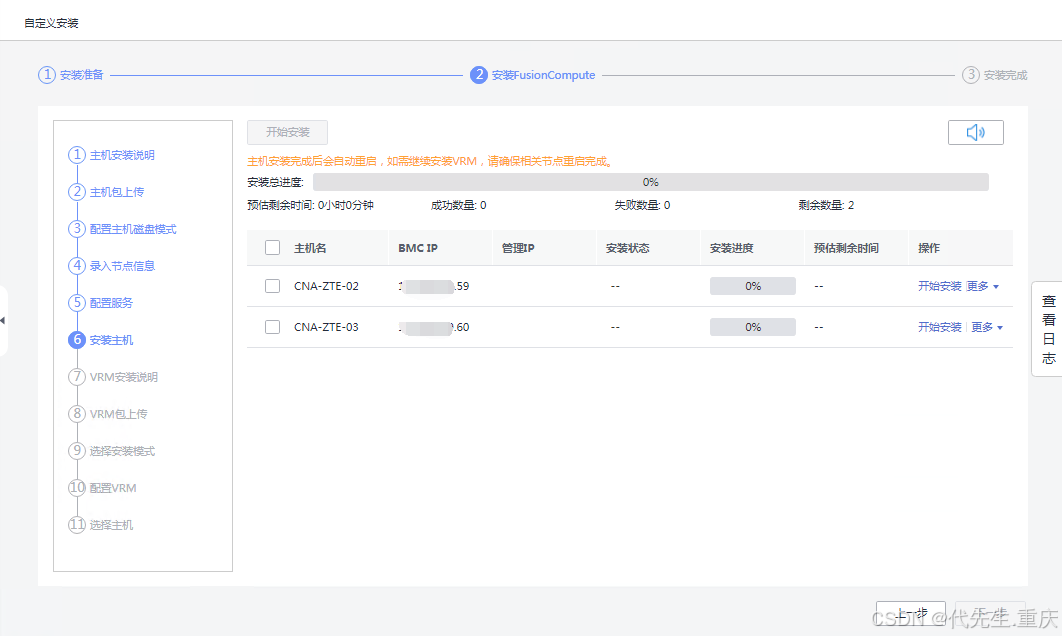Expand 更多 menu for CNA-ZTE-03
The height and width of the screenshot is (636, 1062).
[x=981, y=326]
